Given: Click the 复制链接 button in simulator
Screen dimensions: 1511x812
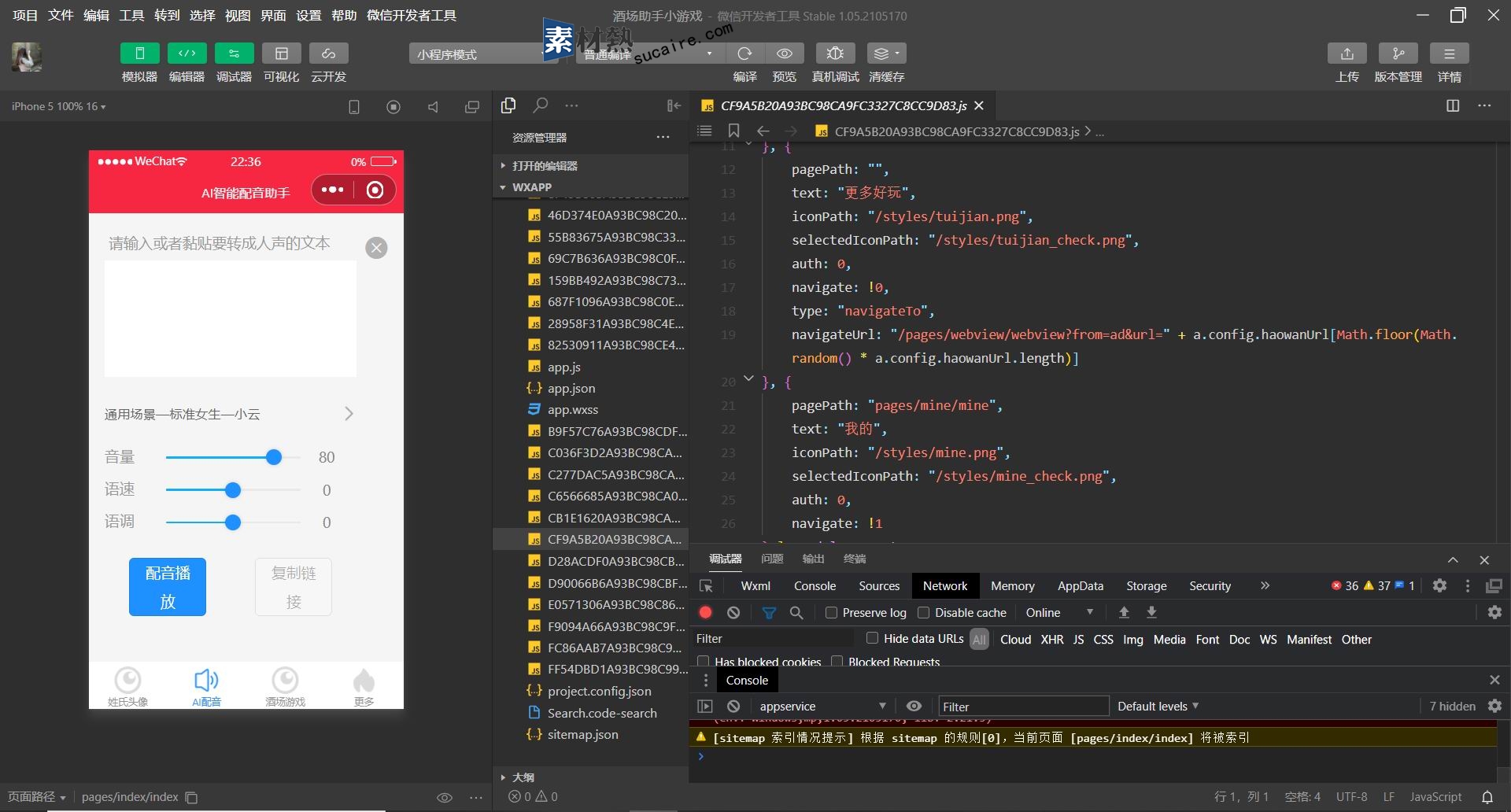Looking at the screenshot, I should (x=294, y=587).
